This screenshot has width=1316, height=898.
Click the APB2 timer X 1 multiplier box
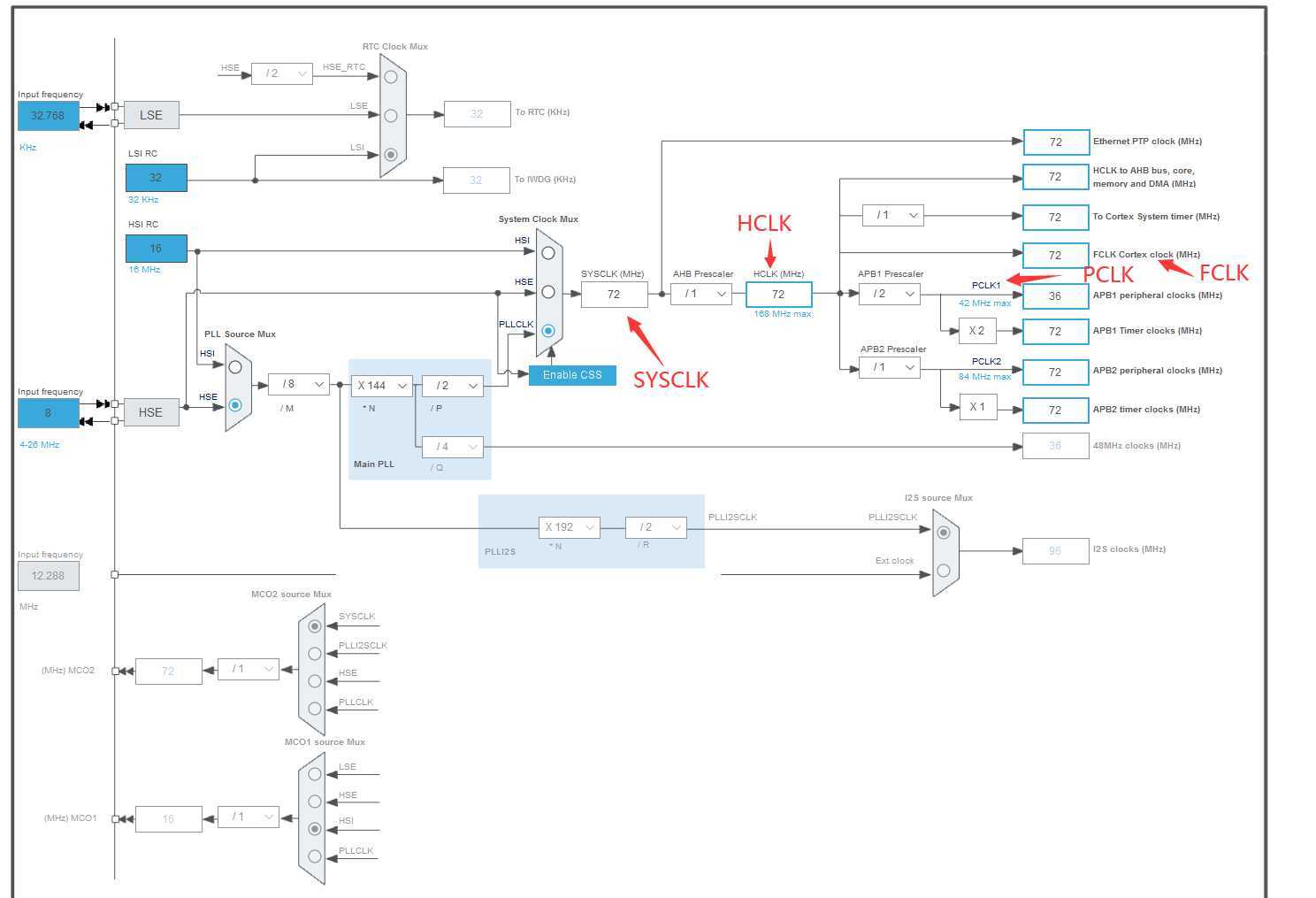pyautogui.click(x=977, y=407)
